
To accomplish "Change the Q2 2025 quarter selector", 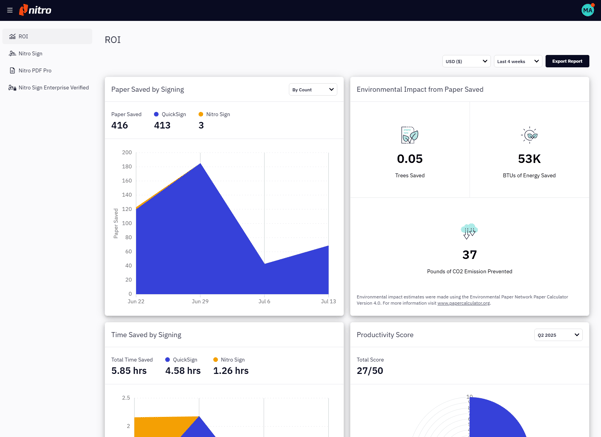I will point(558,335).
